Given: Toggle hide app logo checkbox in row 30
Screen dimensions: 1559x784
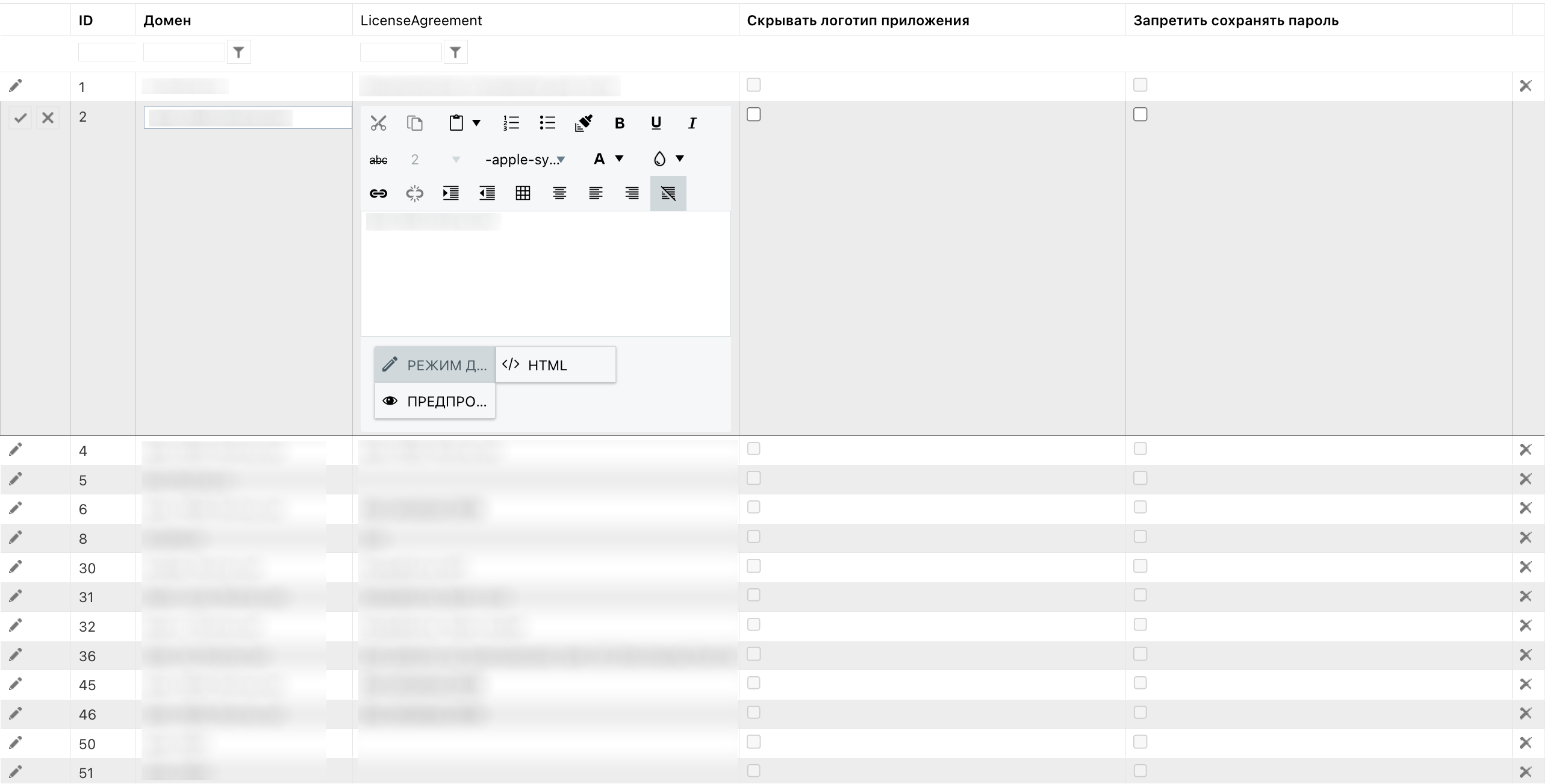Looking at the screenshot, I should click(754, 567).
